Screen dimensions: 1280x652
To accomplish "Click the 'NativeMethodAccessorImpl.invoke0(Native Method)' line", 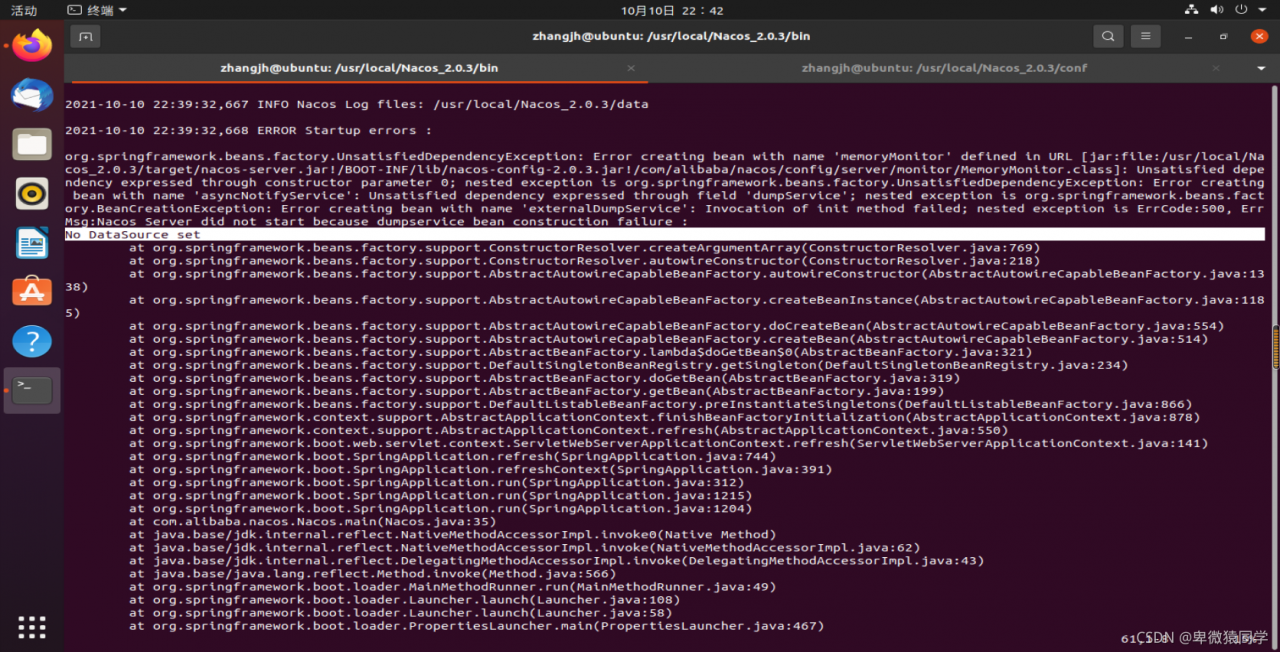I will click(452, 535).
